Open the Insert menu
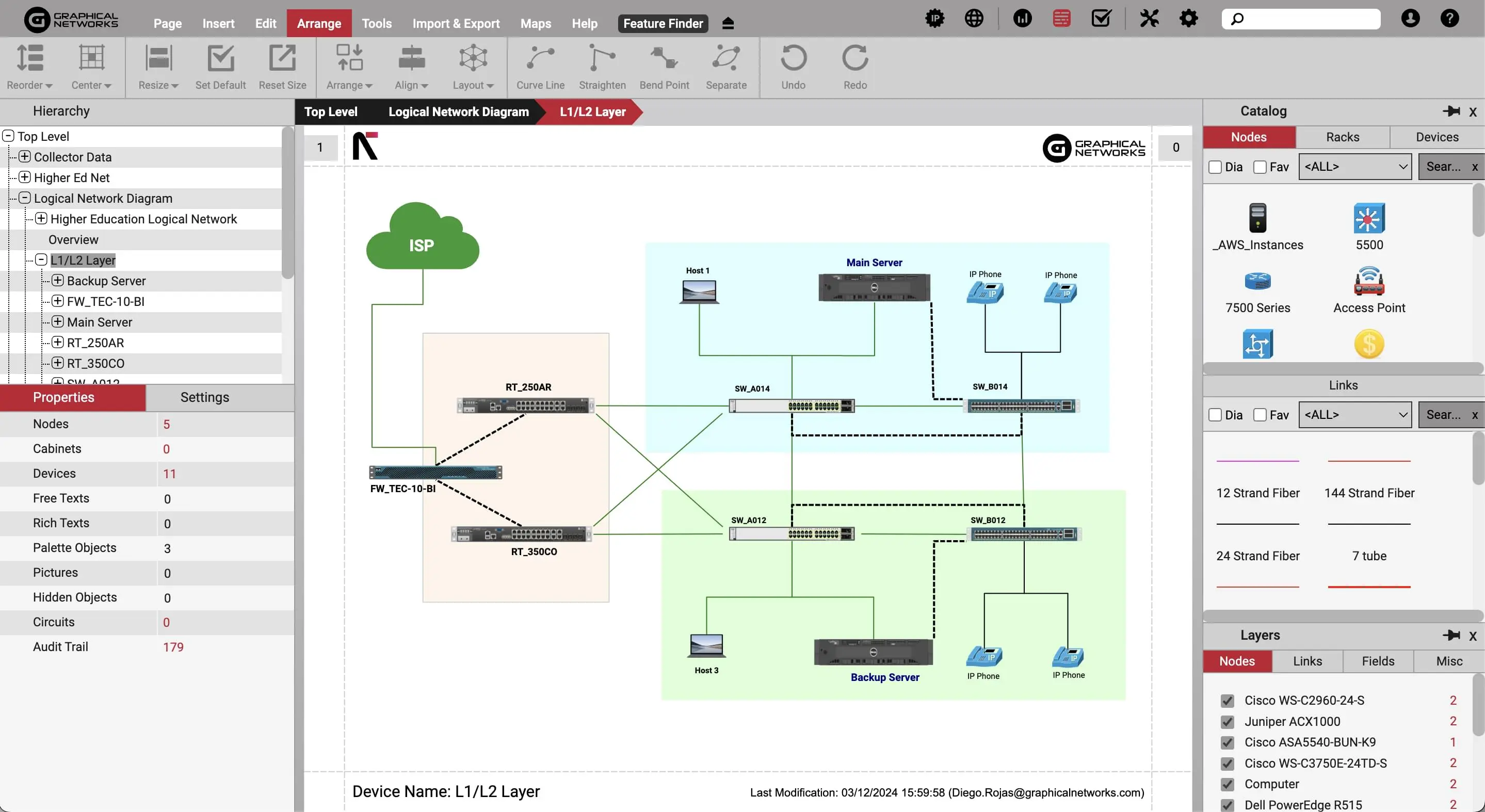Screen dimensions: 1485x812 coord(218,24)
